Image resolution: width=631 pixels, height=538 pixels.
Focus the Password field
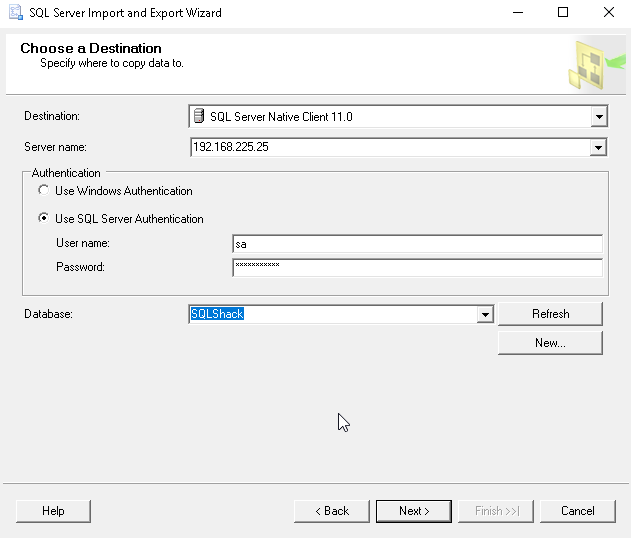(416, 267)
